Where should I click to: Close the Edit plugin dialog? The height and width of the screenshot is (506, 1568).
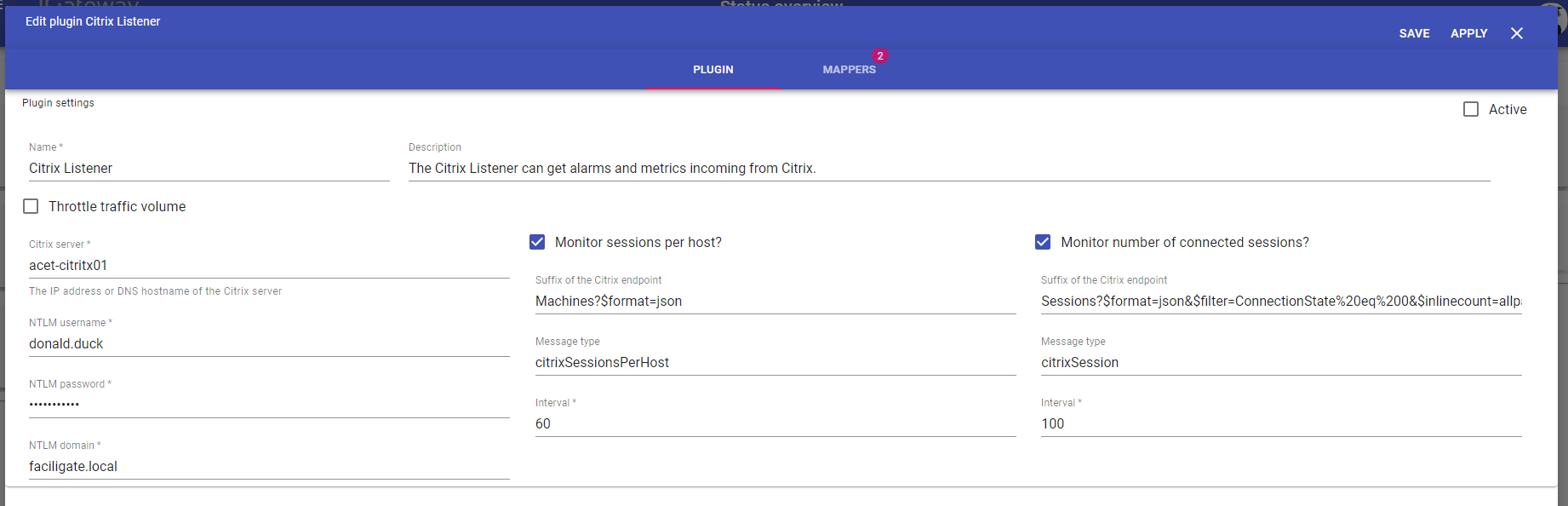1516,33
